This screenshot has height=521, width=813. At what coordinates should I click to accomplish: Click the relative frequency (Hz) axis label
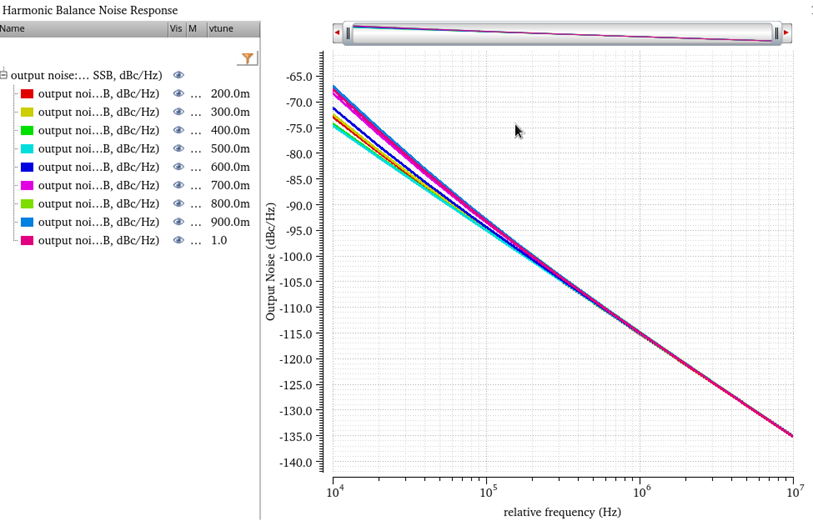coord(562,512)
